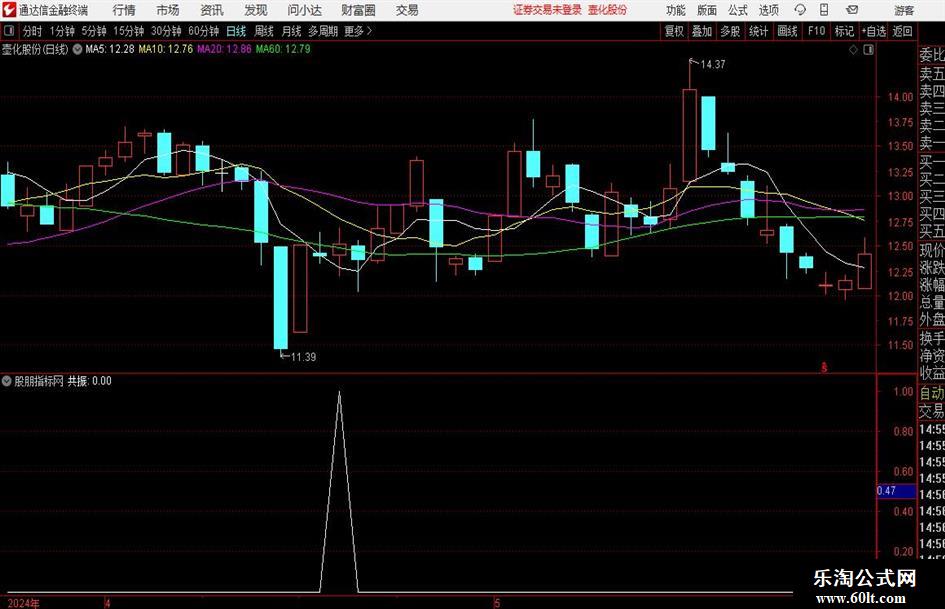Open the 行情 menu

[124, 10]
